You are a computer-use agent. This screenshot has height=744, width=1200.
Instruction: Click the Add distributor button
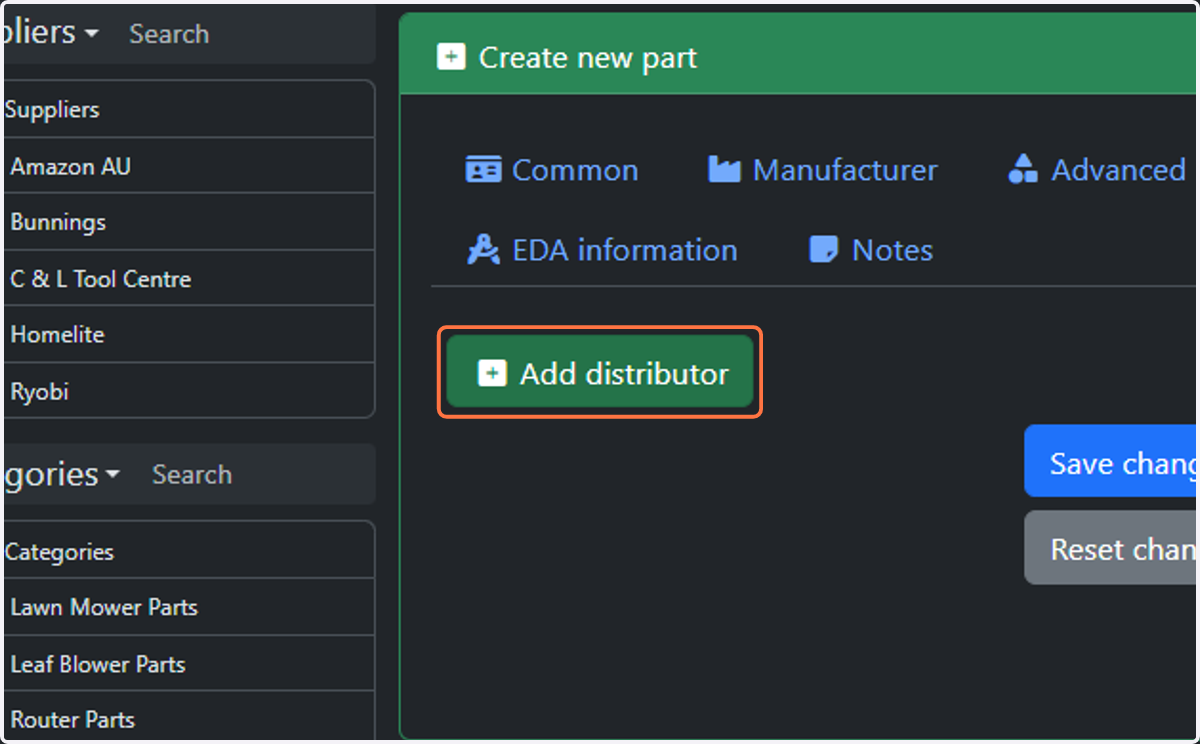pos(600,373)
